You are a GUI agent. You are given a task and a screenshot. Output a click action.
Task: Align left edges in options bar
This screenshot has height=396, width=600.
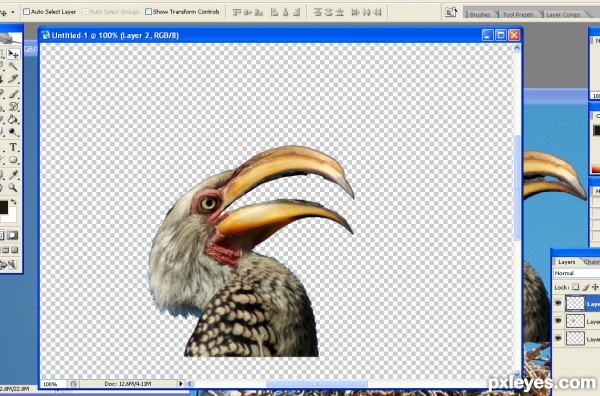click(274, 12)
